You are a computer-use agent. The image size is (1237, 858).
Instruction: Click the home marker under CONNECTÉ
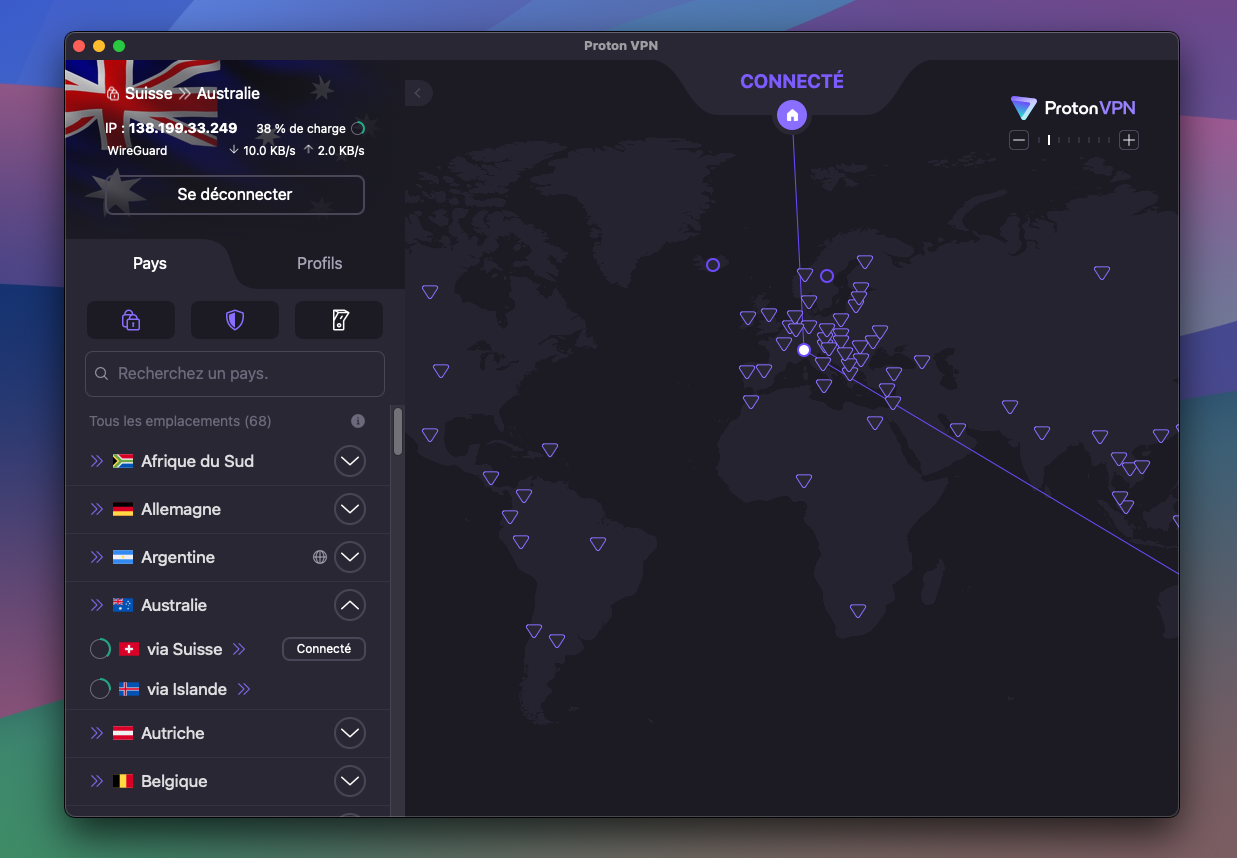point(792,115)
